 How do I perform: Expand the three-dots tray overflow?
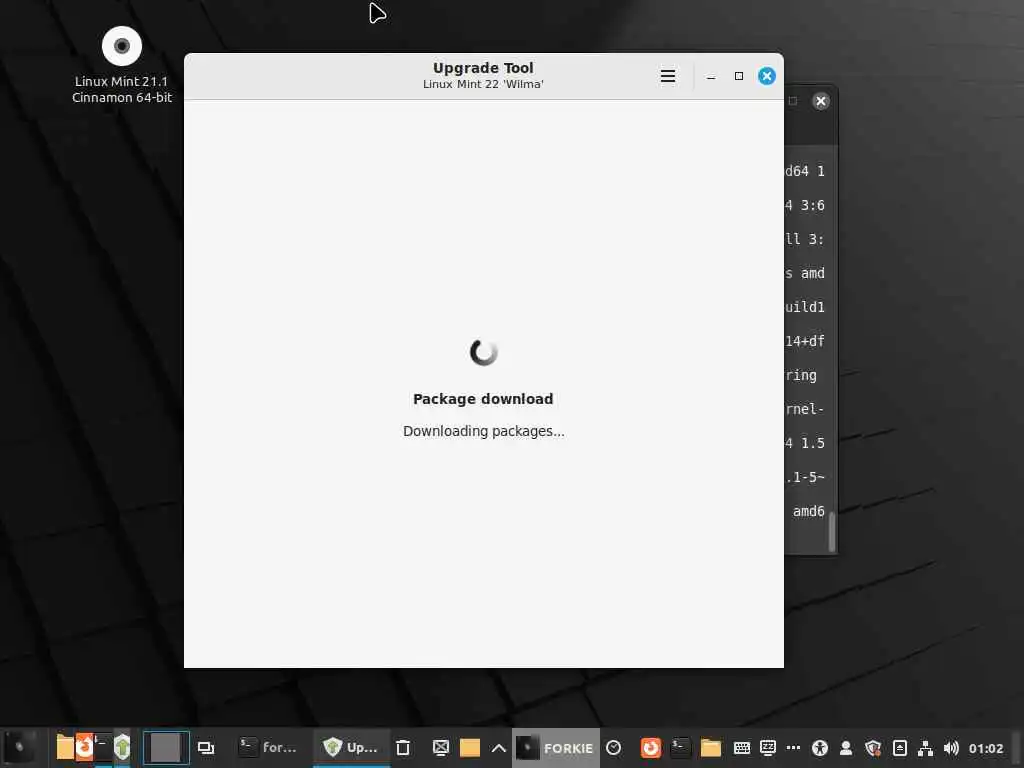(793, 748)
